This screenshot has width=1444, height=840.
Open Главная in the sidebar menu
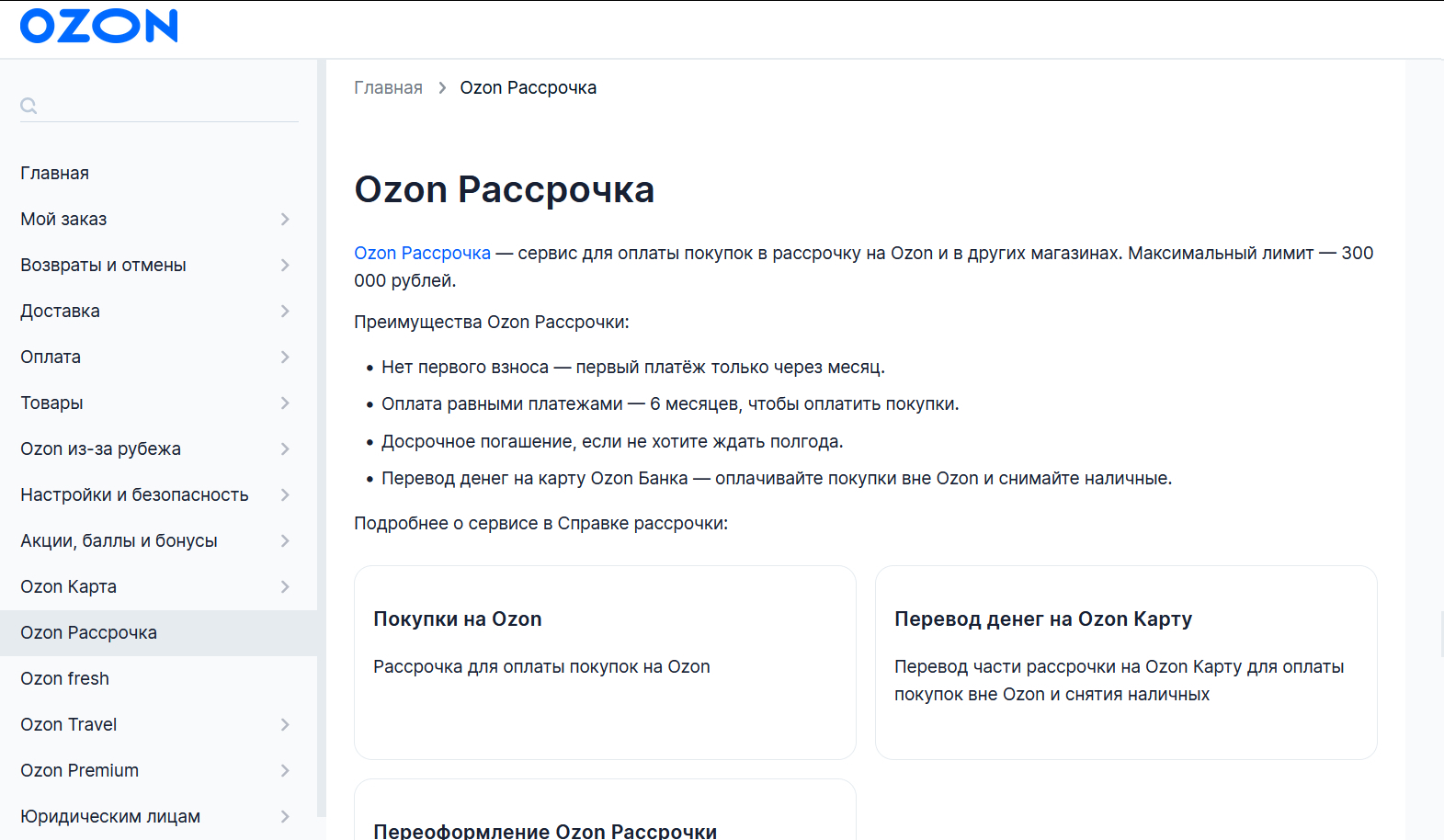55,174
